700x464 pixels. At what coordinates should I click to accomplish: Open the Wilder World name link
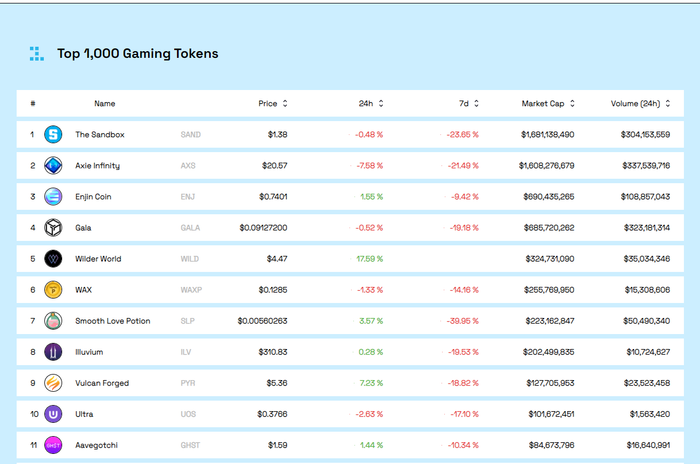pos(98,259)
